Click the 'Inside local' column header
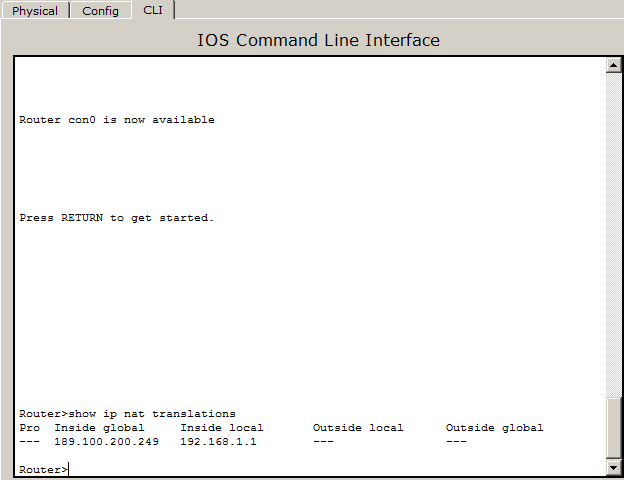 pyautogui.click(x=222, y=428)
